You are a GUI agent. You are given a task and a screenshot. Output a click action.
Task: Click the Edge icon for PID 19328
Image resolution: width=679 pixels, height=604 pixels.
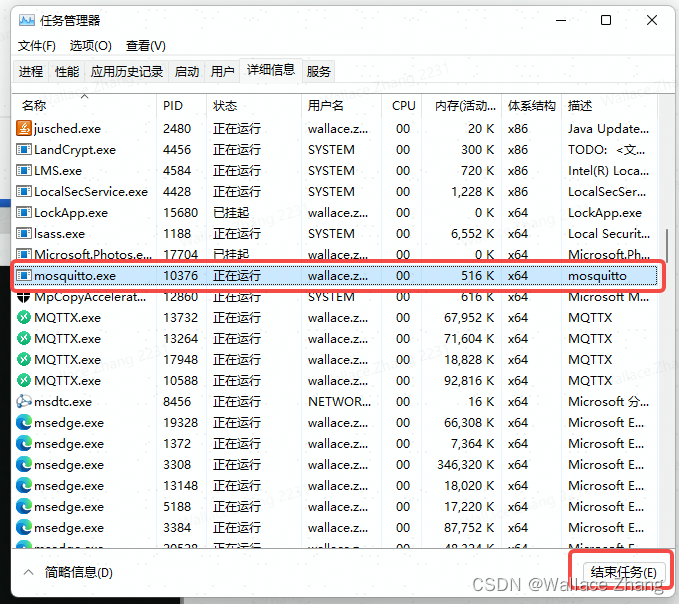[x=24, y=422]
